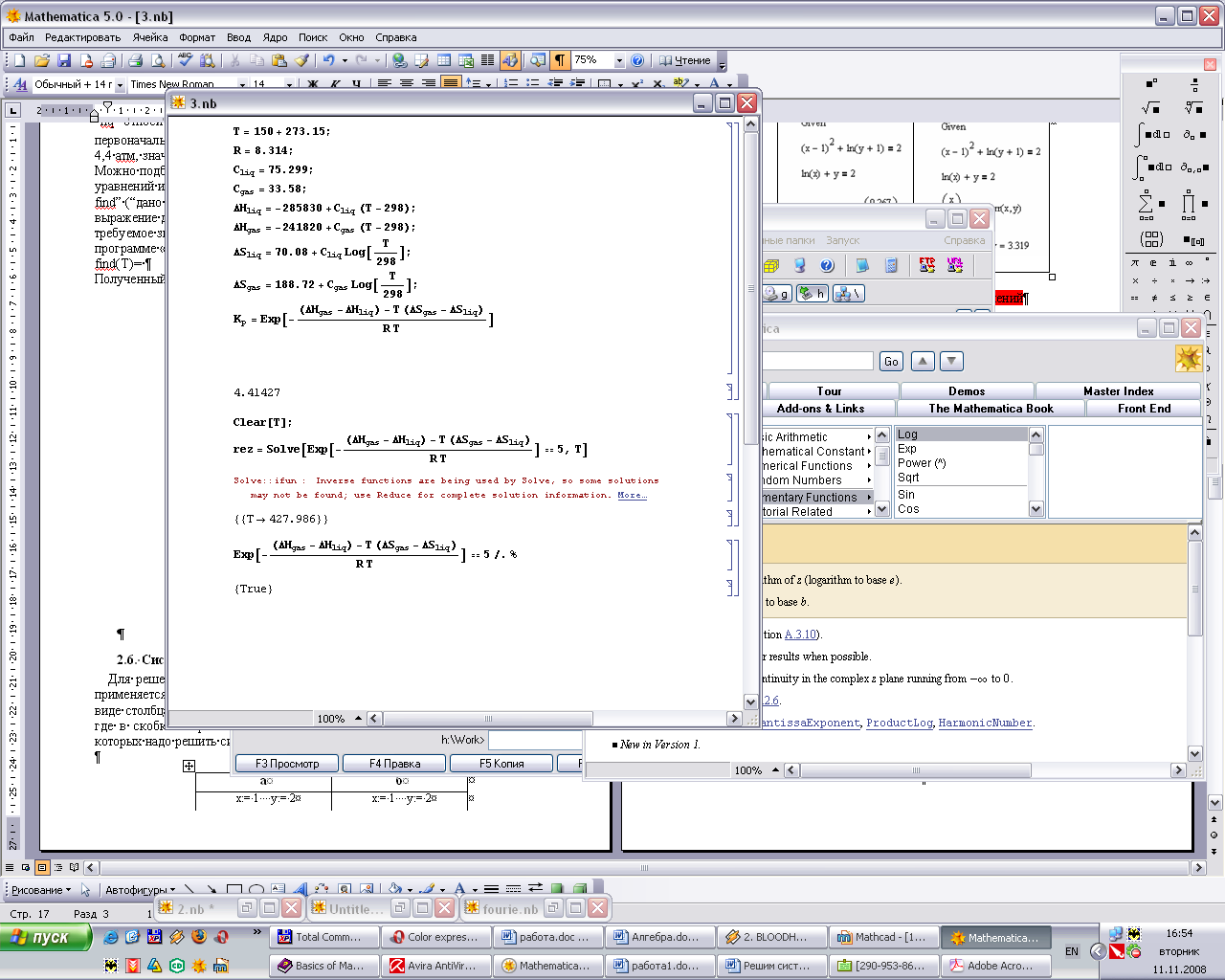Select the Master Index tab in Help Browser

(x=1118, y=391)
